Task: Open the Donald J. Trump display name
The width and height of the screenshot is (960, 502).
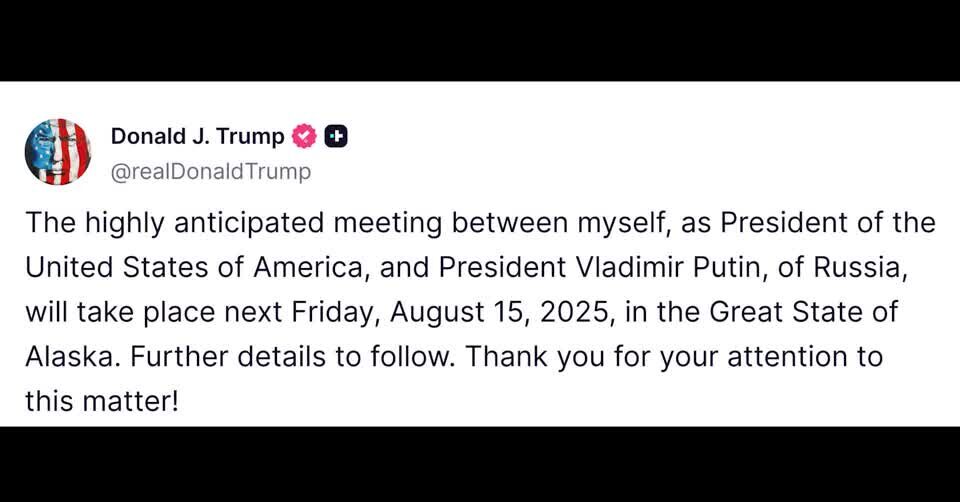Action: pos(197,137)
